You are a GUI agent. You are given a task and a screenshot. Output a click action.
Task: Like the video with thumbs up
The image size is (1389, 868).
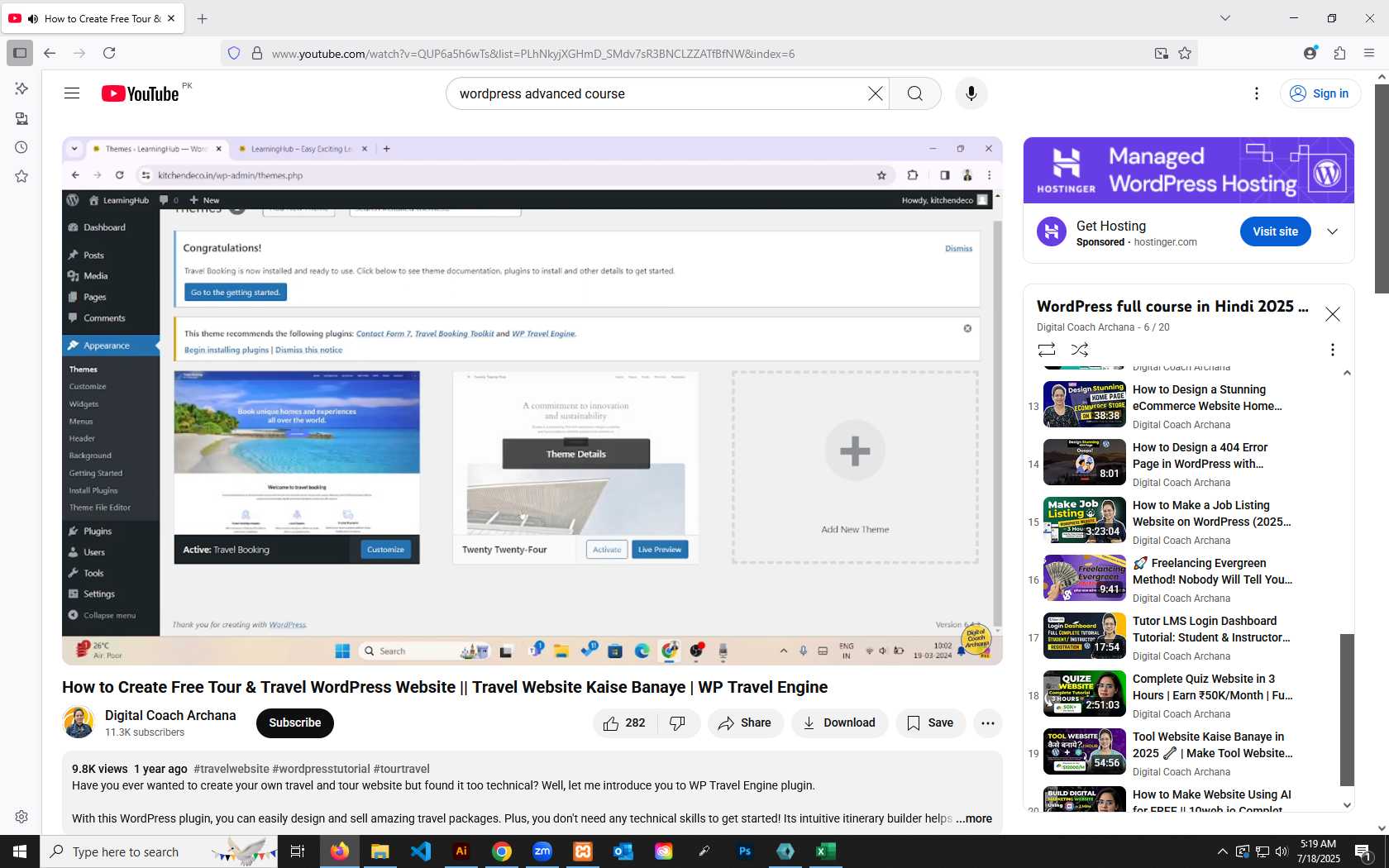pyautogui.click(x=625, y=723)
